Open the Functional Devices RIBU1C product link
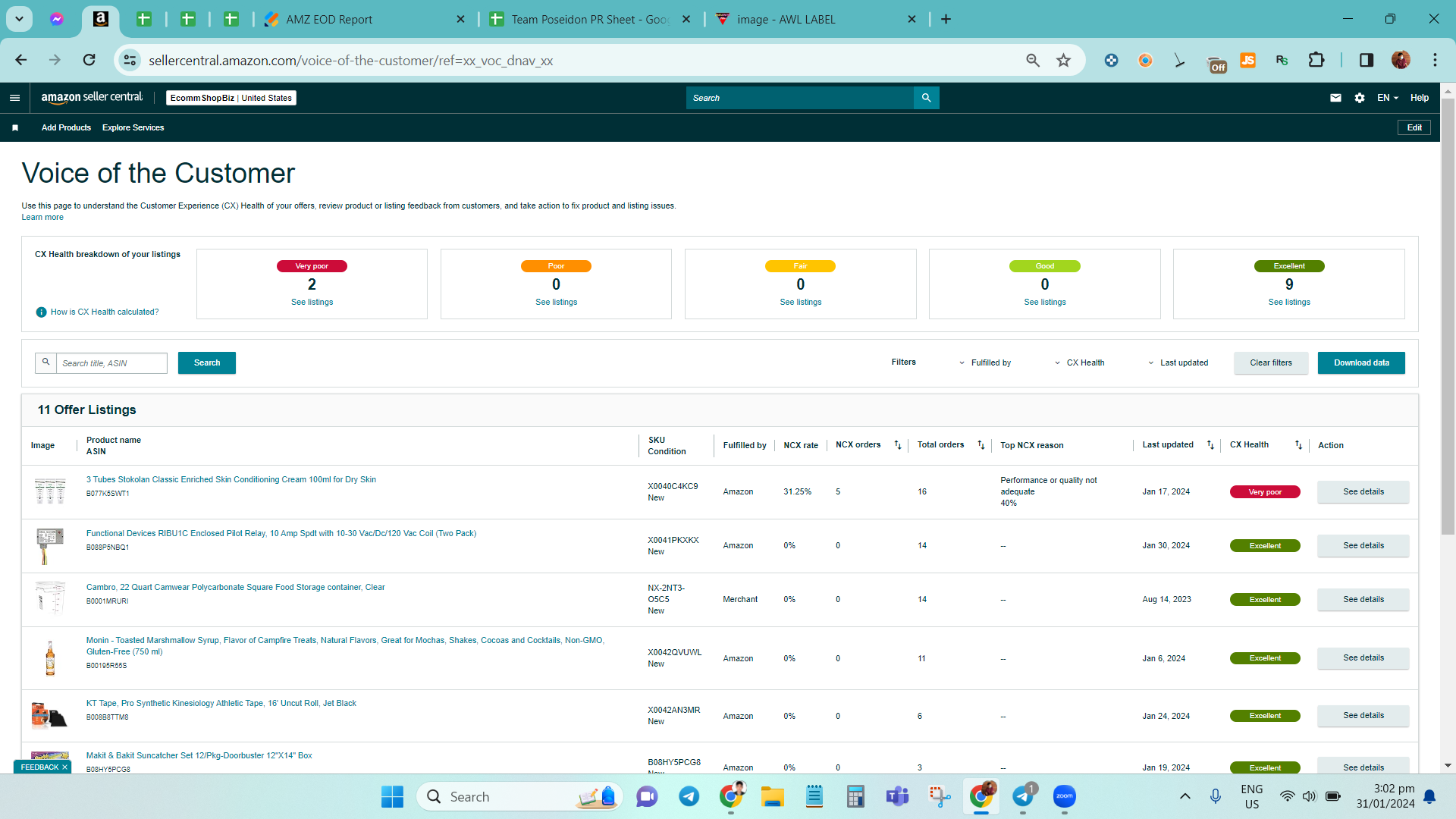The width and height of the screenshot is (1456, 819). pyautogui.click(x=281, y=534)
